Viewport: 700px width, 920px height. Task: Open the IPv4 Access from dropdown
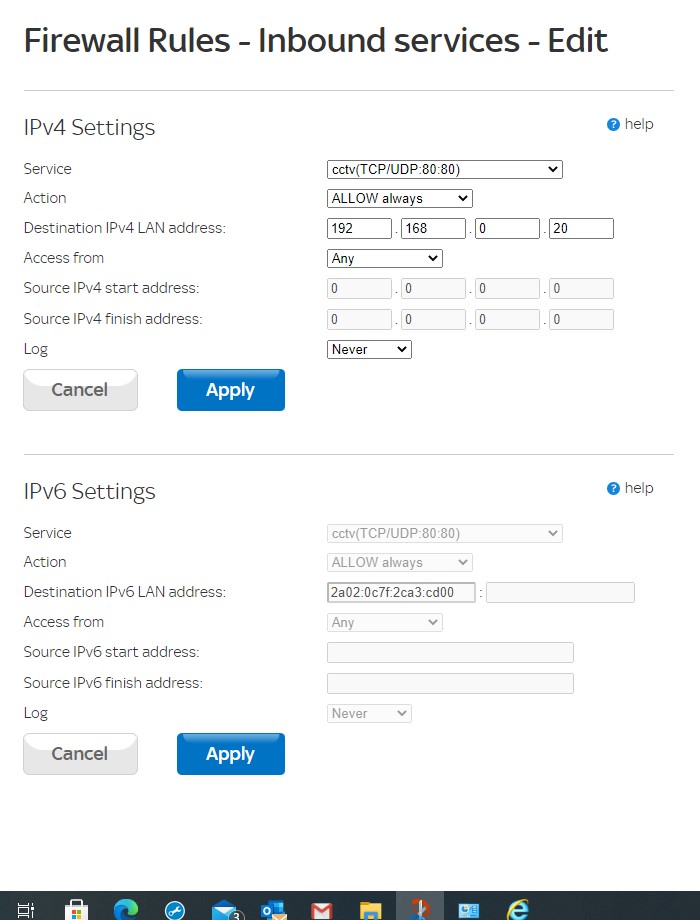[x=385, y=259]
